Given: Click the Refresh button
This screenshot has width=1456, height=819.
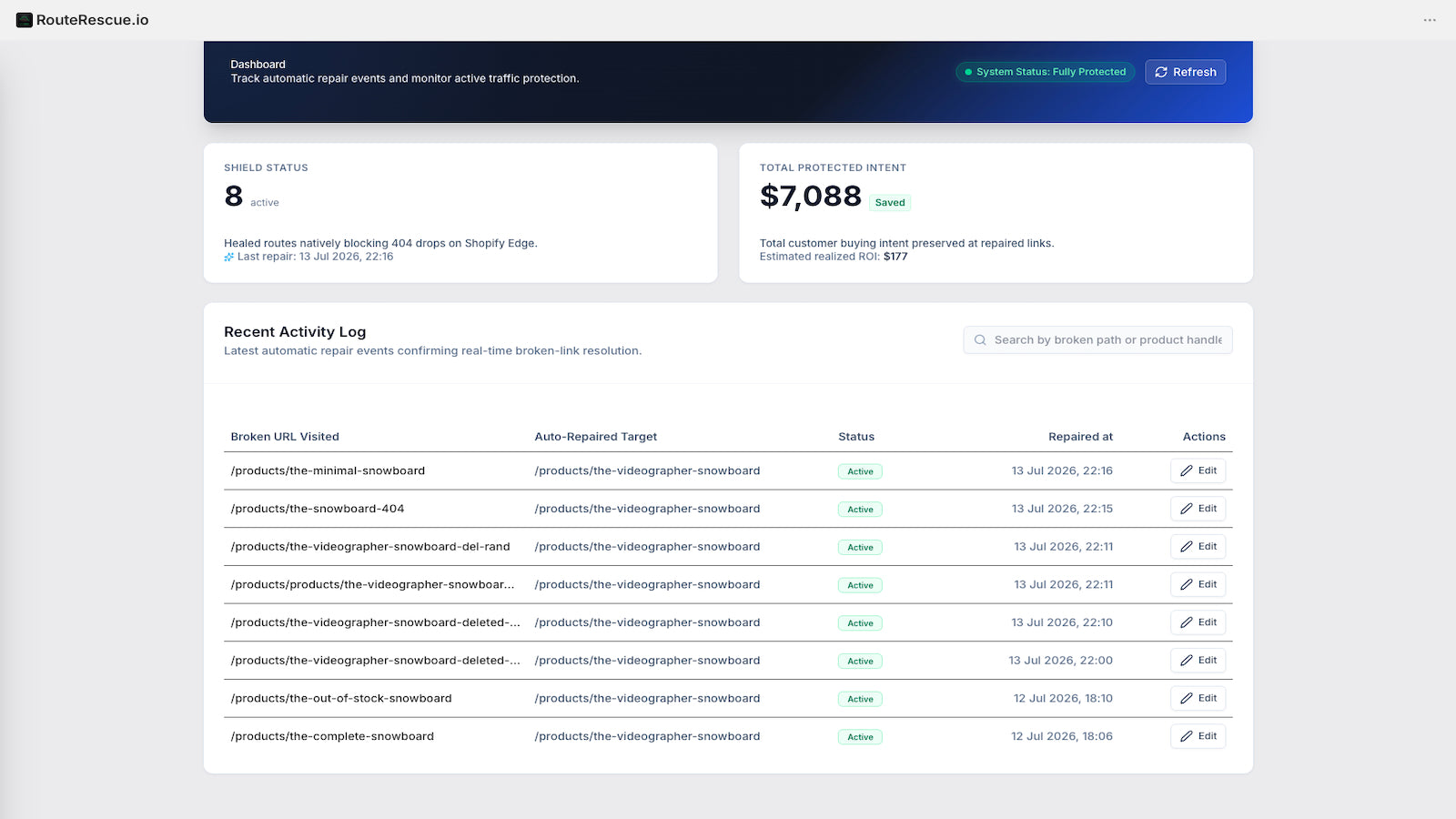Looking at the screenshot, I should click(x=1185, y=72).
